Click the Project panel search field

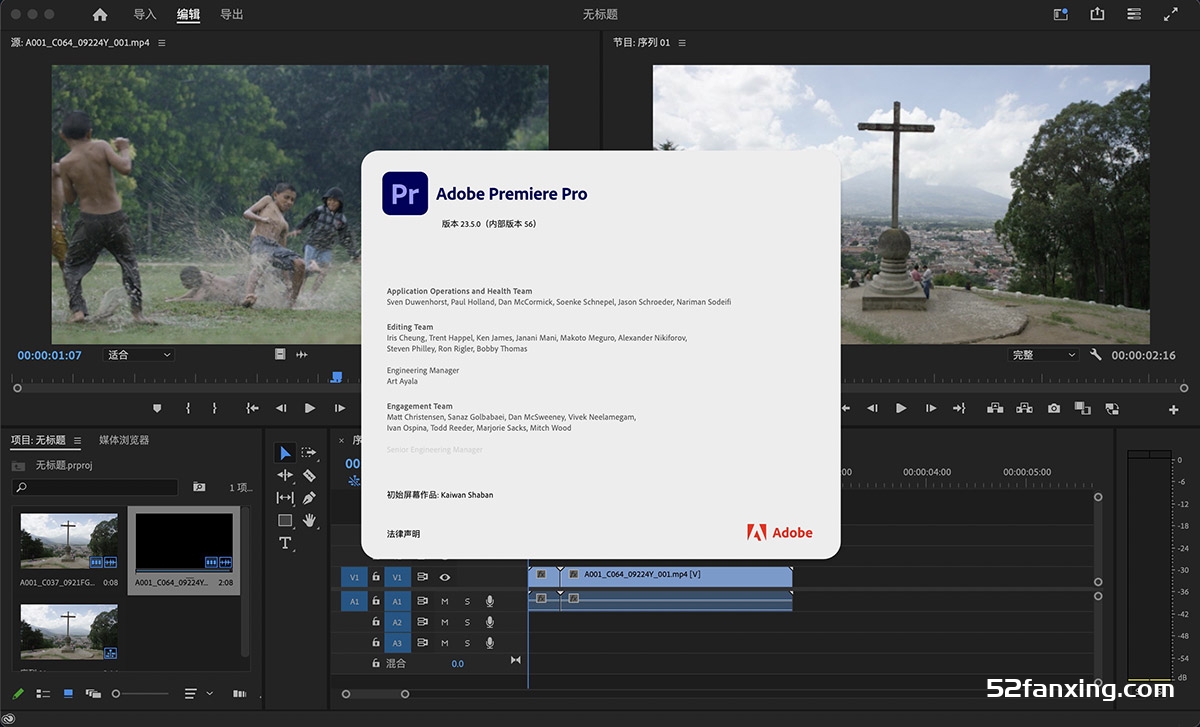pos(95,487)
